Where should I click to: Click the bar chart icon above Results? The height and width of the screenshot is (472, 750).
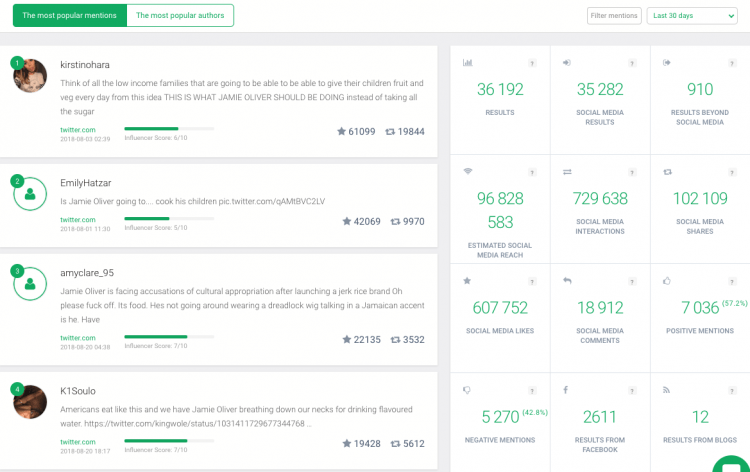(x=467, y=63)
